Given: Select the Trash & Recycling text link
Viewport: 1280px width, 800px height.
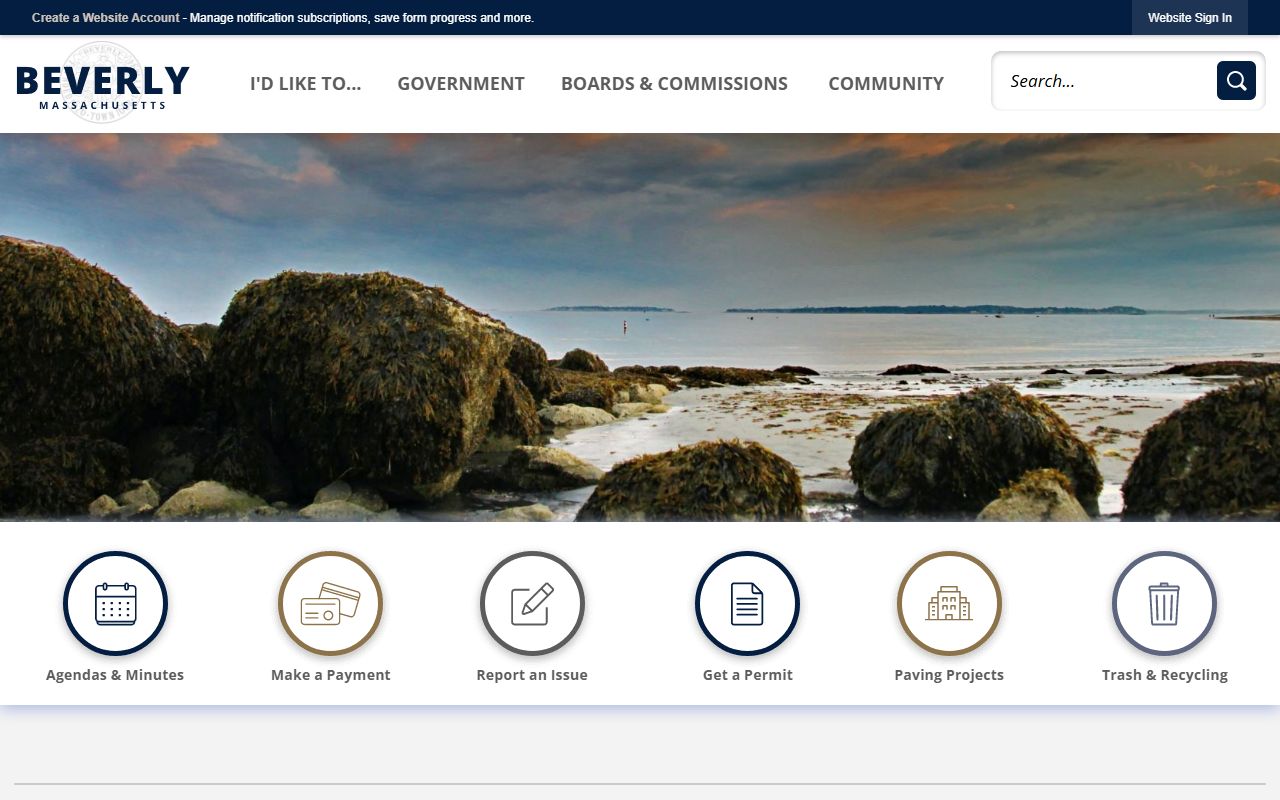Looking at the screenshot, I should [1164, 675].
